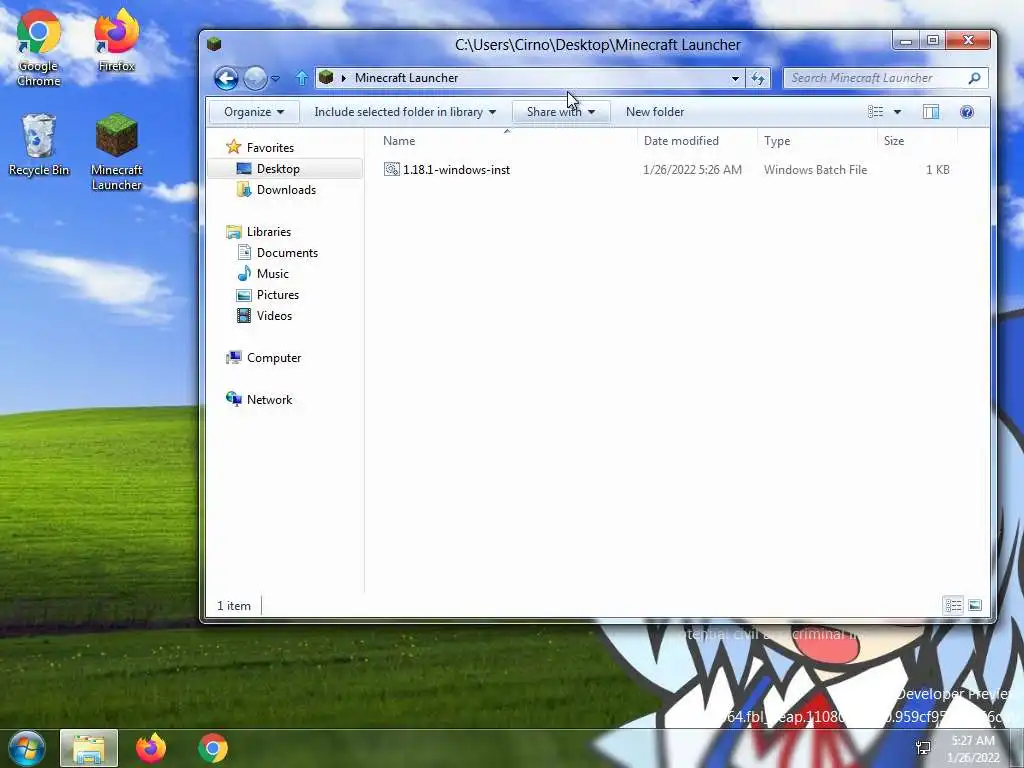
Task: Select Desktop in Favorites
Action: [x=284, y=168]
